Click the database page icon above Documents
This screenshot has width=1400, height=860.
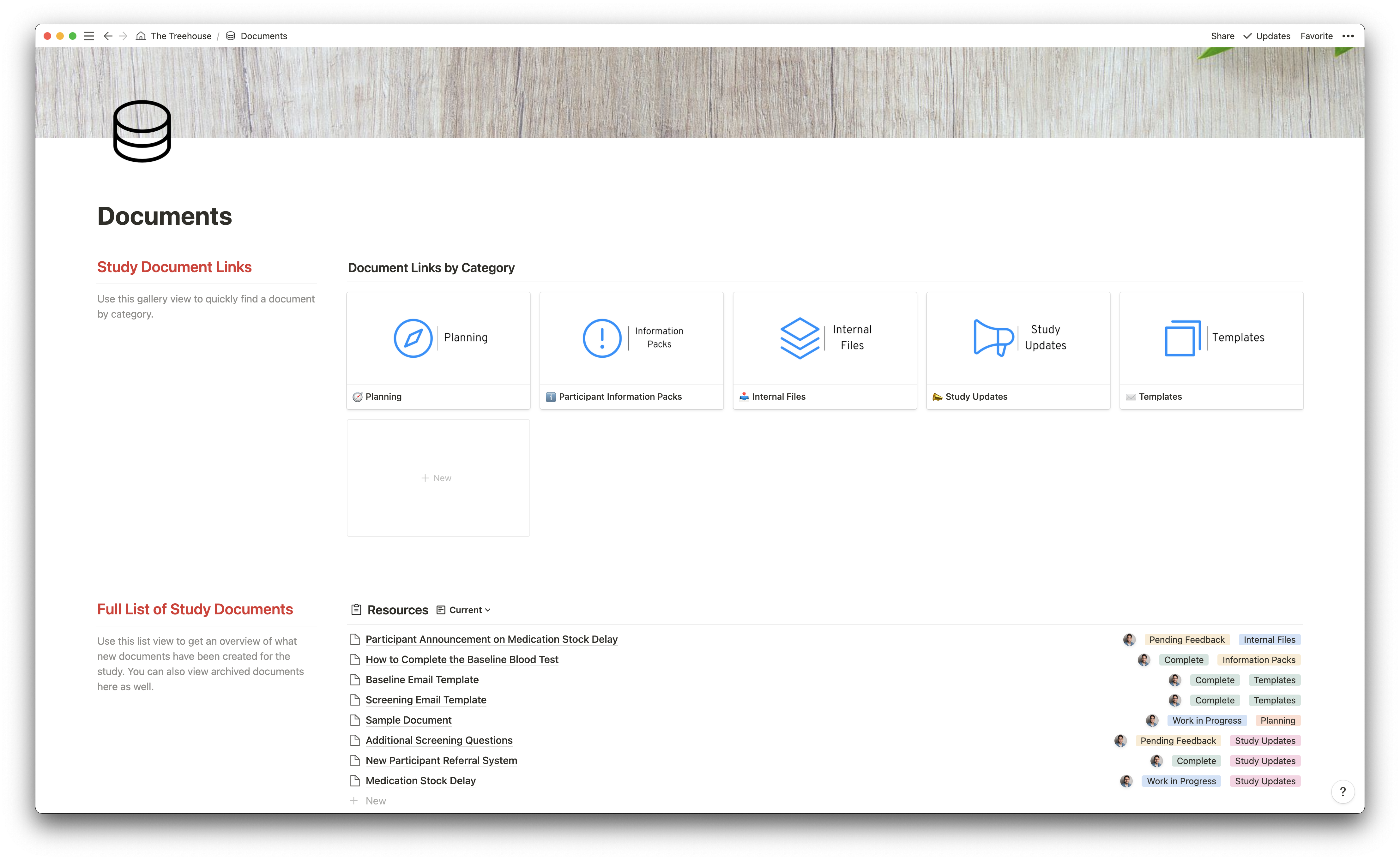point(142,131)
